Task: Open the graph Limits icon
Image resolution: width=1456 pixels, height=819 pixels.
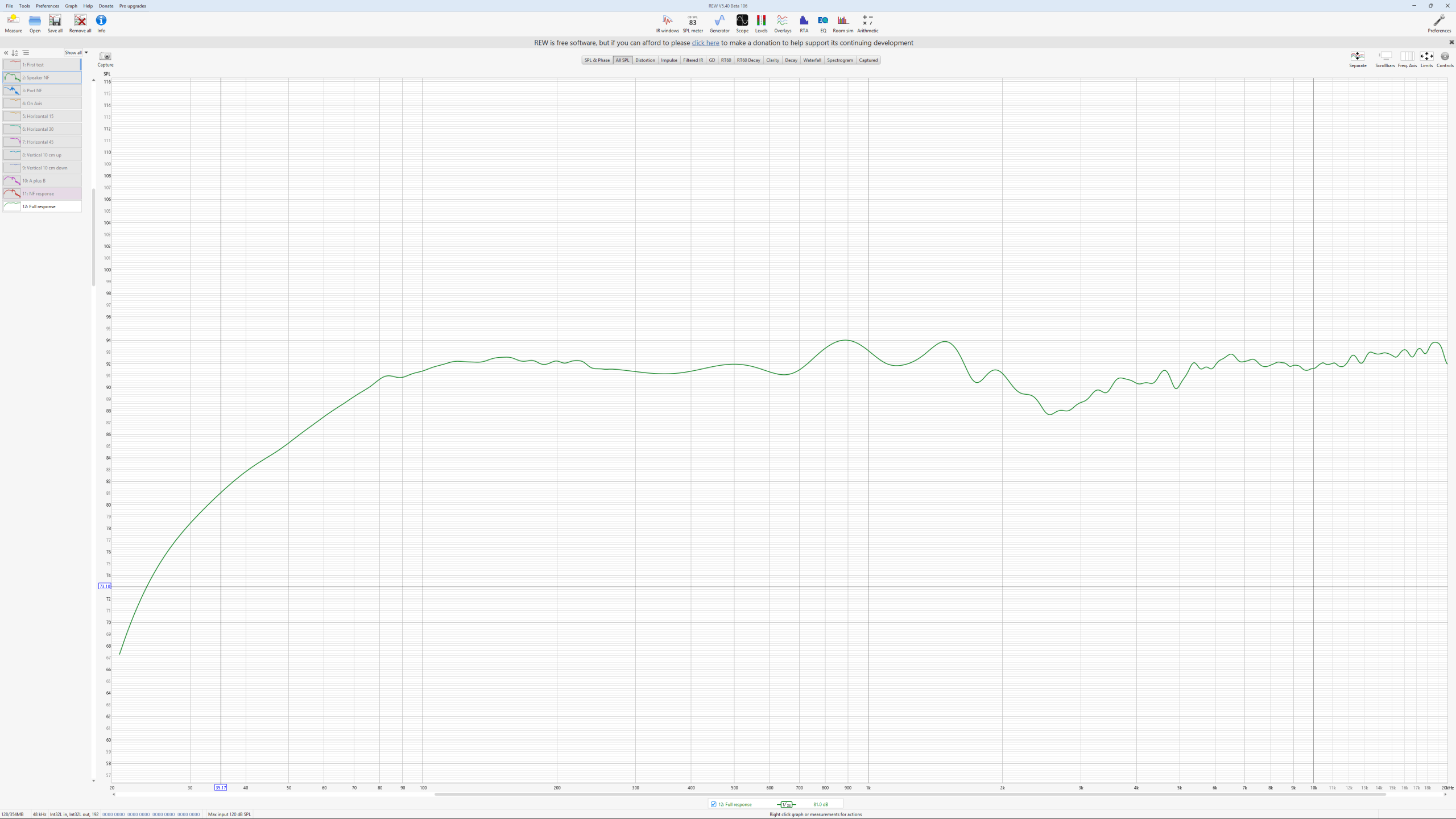Action: pos(1426,59)
